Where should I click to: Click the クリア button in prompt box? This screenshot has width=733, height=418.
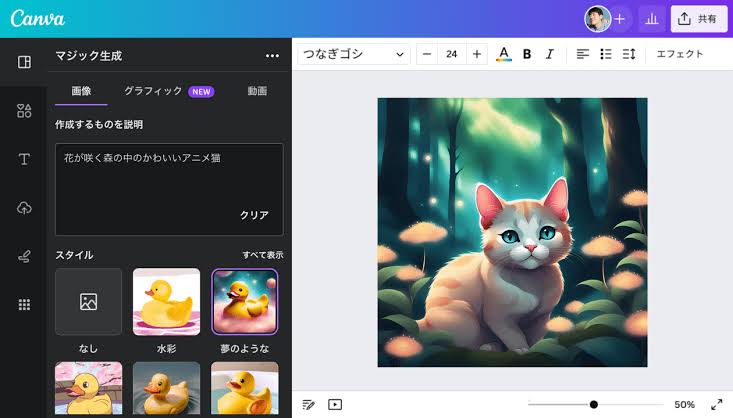[x=254, y=215]
